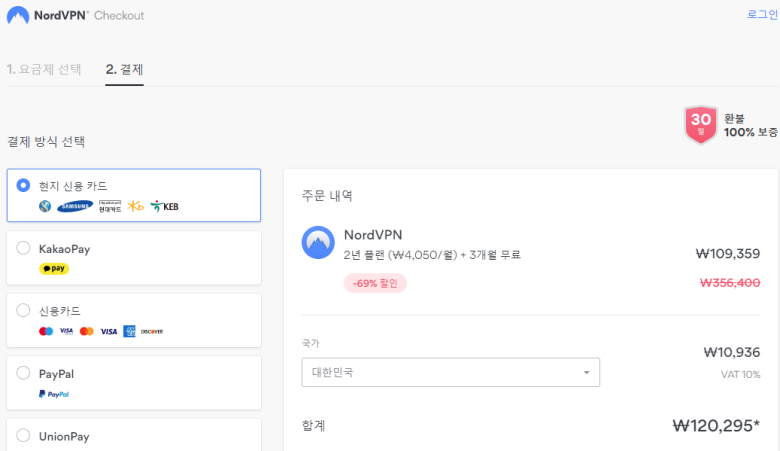Click the PayPal logo icon

[x=54, y=394]
